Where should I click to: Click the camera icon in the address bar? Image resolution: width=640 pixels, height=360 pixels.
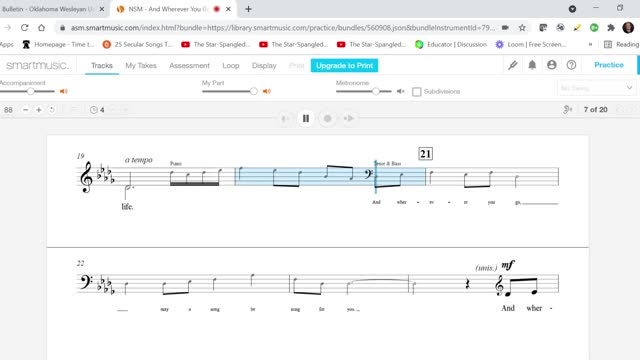pyautogui.click(x=505, y=28)
